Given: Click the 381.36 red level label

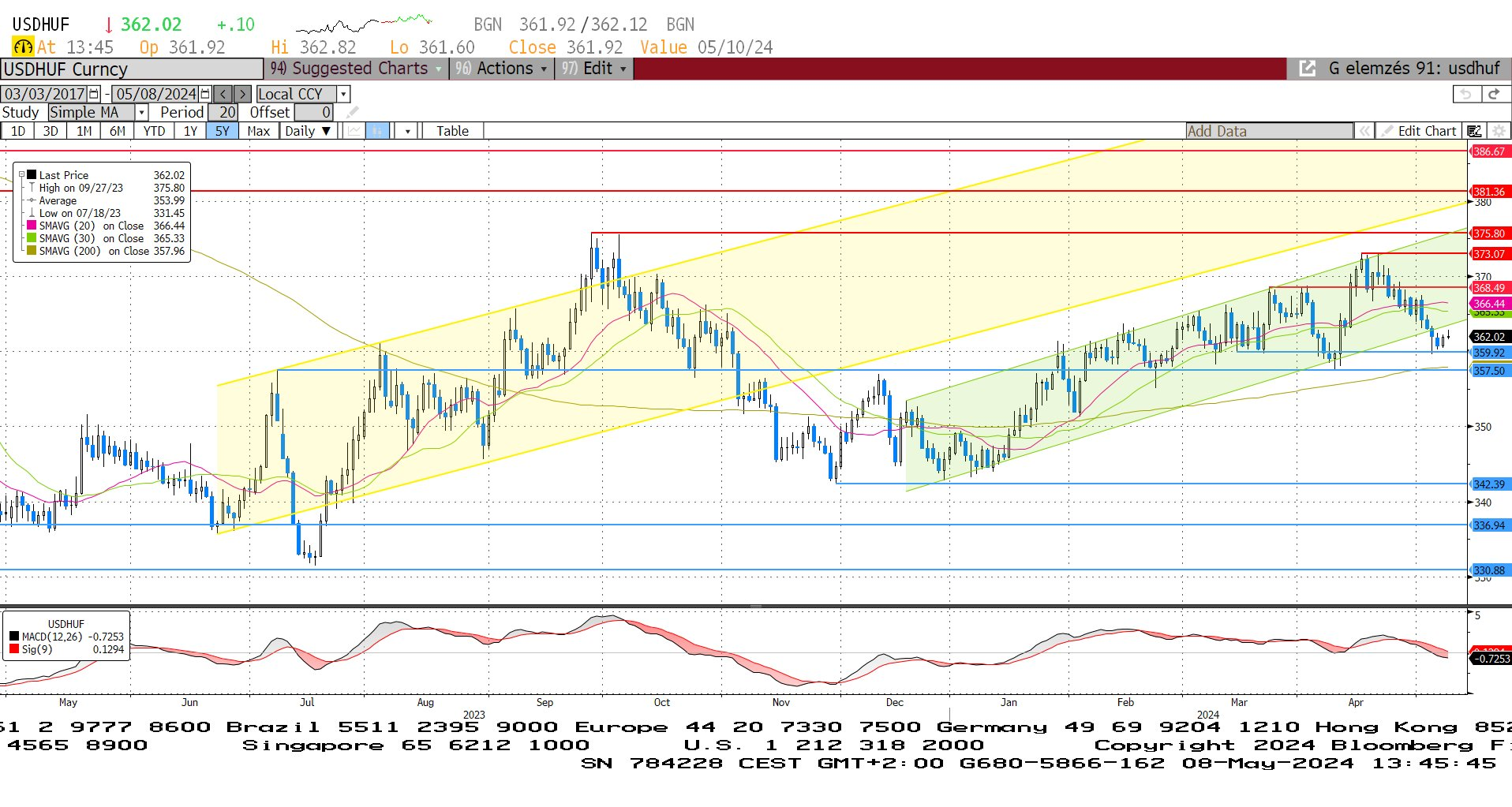Looking at the screenshot, I should [1490, 192].
